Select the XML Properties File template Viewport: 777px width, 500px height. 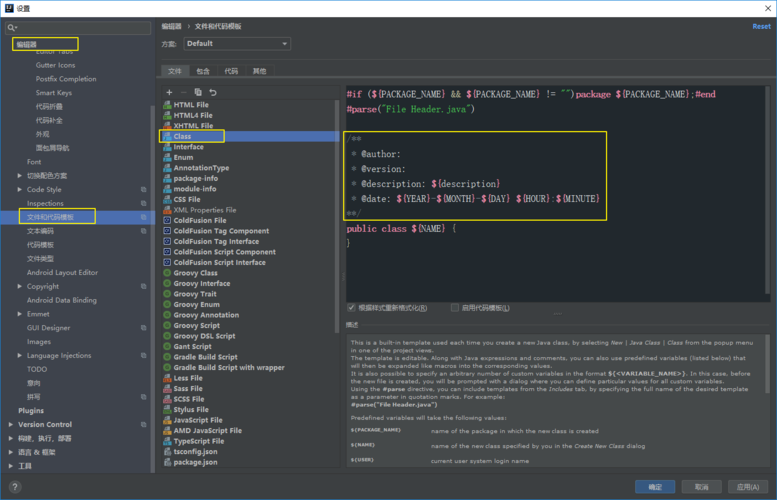point(205,210)
